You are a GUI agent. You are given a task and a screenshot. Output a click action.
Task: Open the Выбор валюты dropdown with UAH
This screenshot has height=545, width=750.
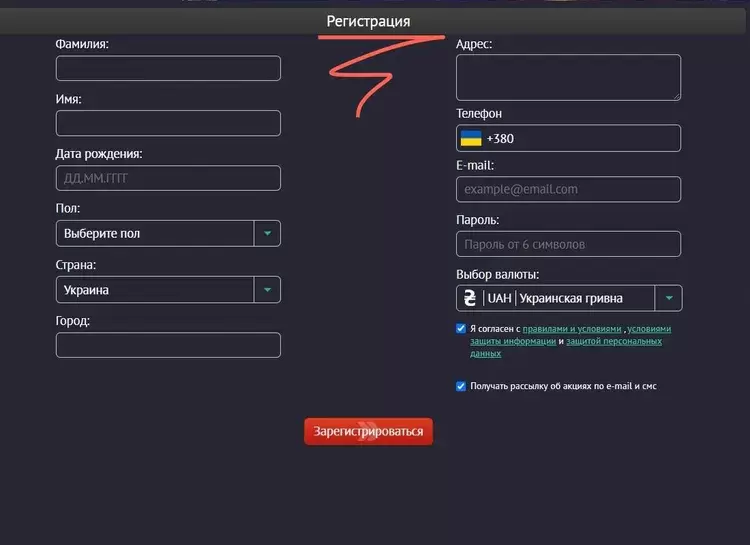[569, 298]
